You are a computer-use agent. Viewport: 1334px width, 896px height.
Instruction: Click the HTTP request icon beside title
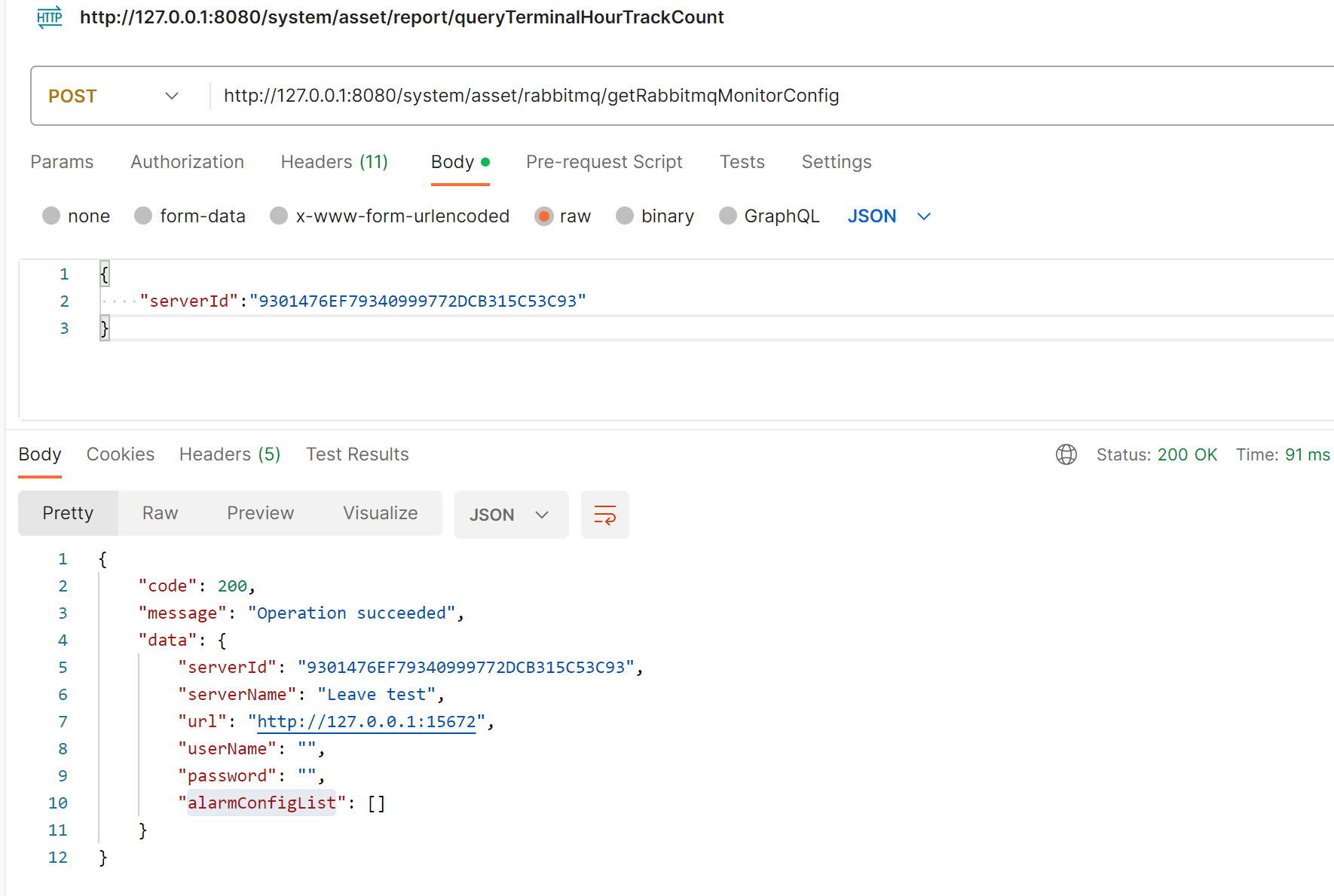point(50,17)
